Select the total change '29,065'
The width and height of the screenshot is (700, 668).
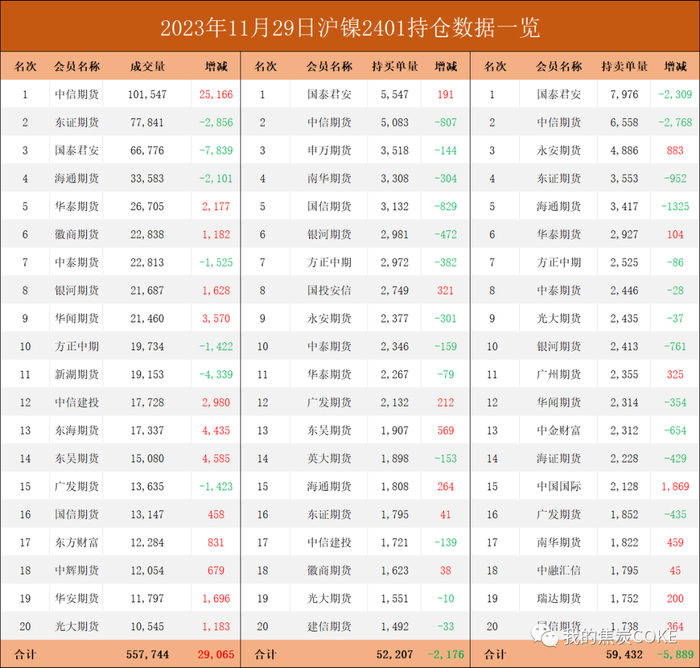[216, 655]
